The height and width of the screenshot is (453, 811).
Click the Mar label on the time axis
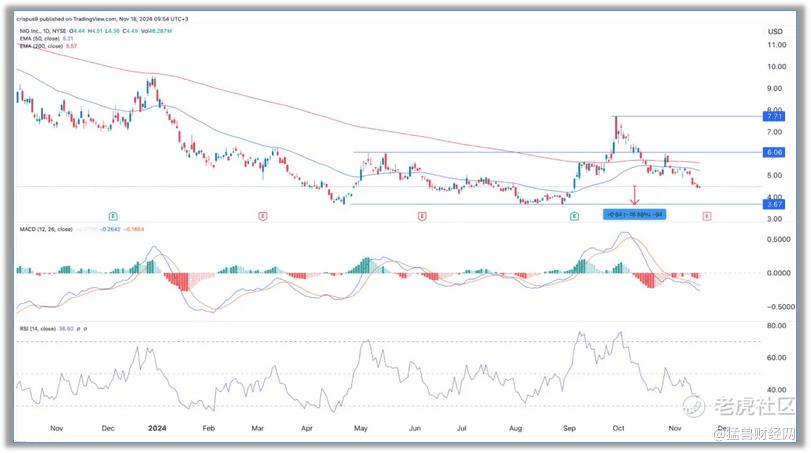point(257,428)
